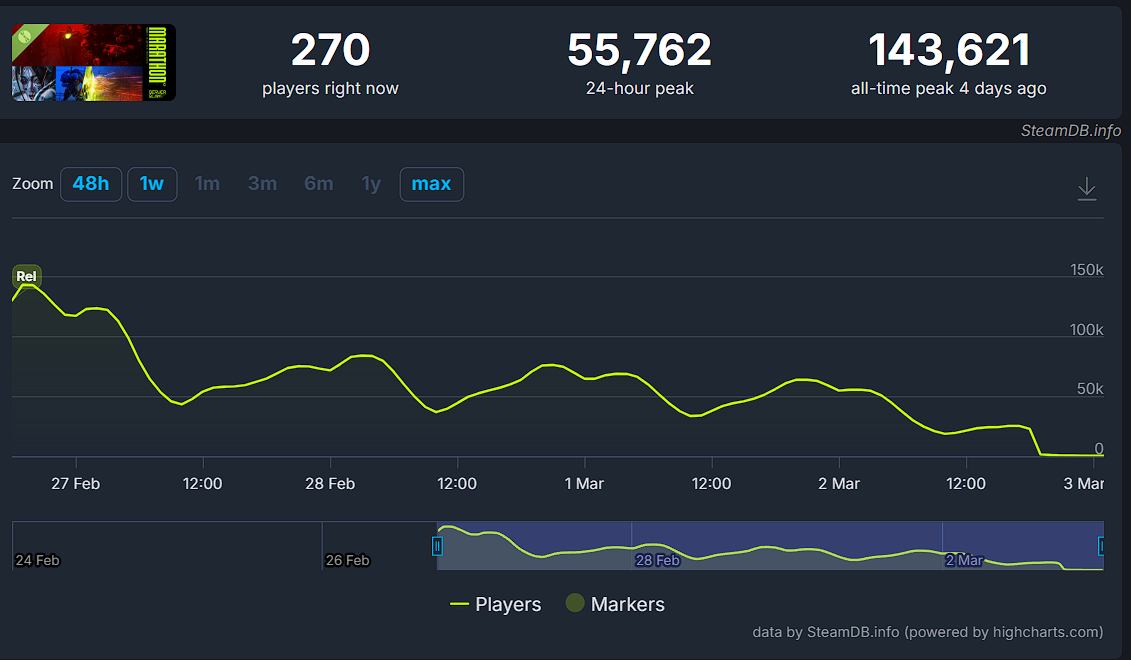Click the 24-hour peak value 55,762
The width and height of the screenshot is (1131, 660).
[x=639, y=50]
